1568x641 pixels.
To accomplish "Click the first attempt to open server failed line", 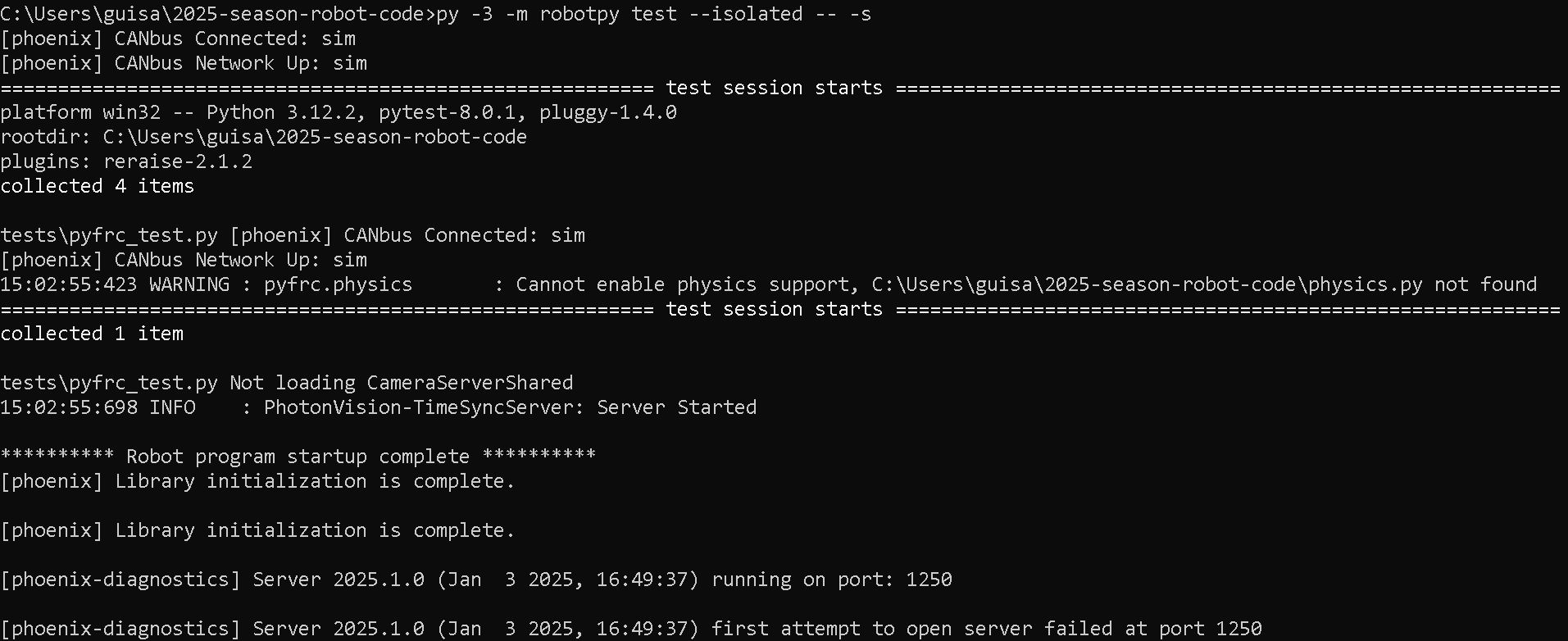I will (631, 629).
